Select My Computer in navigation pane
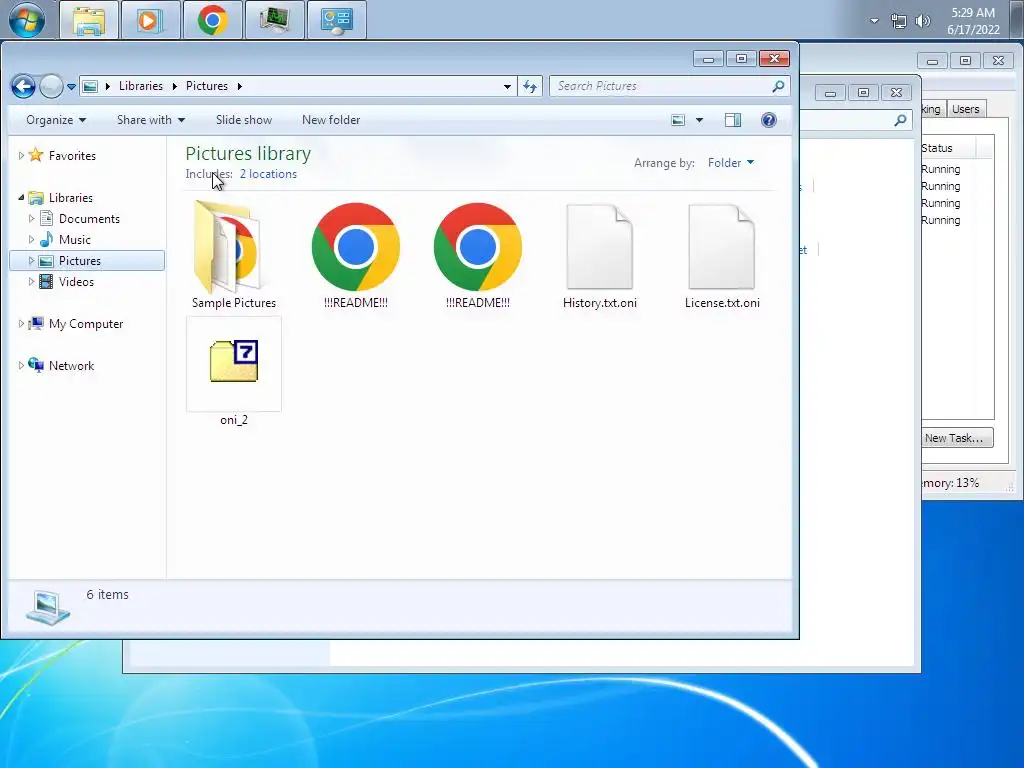This screenshot has width=1024, height=768. (86, 324)
